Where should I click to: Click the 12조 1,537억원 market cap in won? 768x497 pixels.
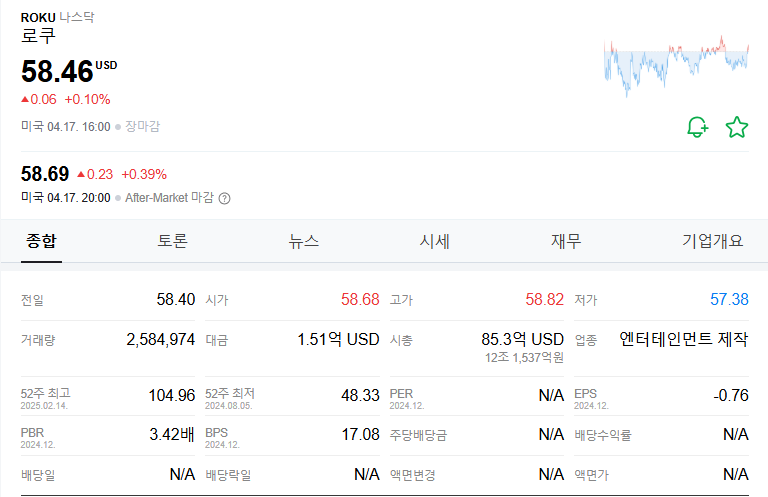click(524, 358)
